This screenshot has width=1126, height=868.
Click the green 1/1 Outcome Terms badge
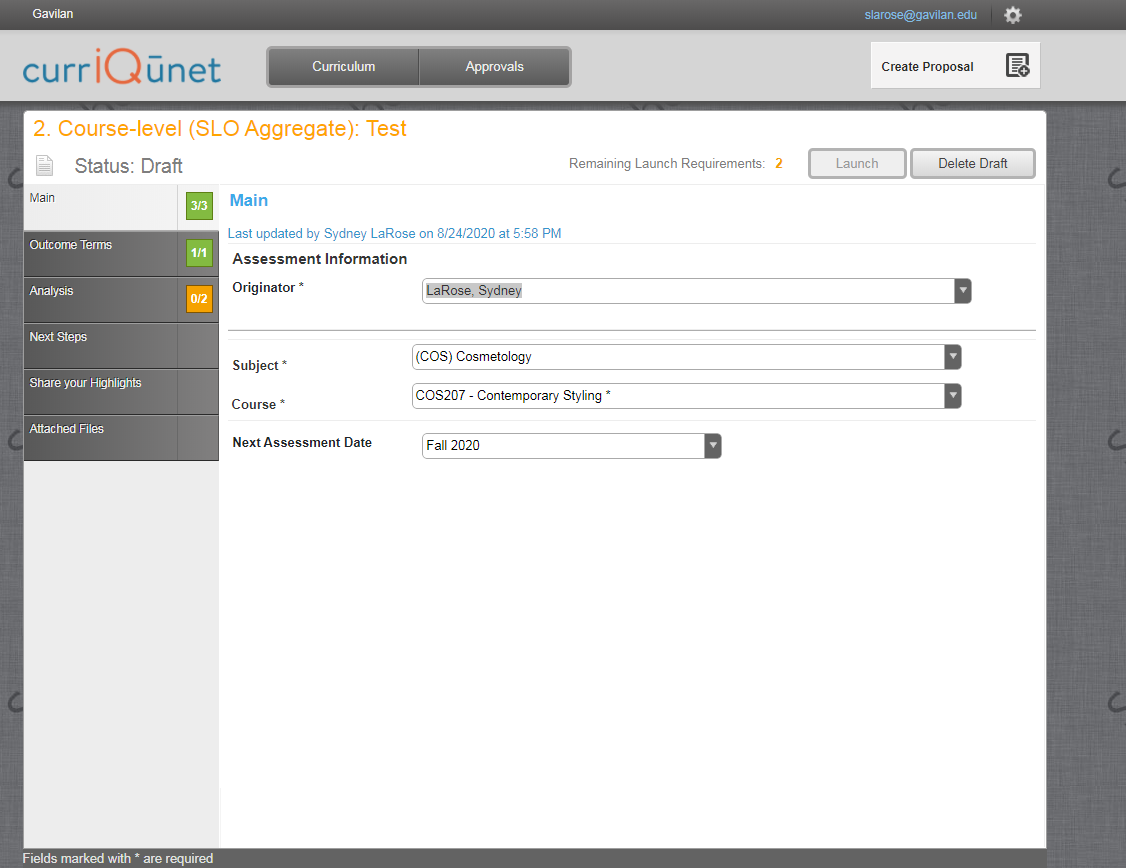(x=199, y=253)
